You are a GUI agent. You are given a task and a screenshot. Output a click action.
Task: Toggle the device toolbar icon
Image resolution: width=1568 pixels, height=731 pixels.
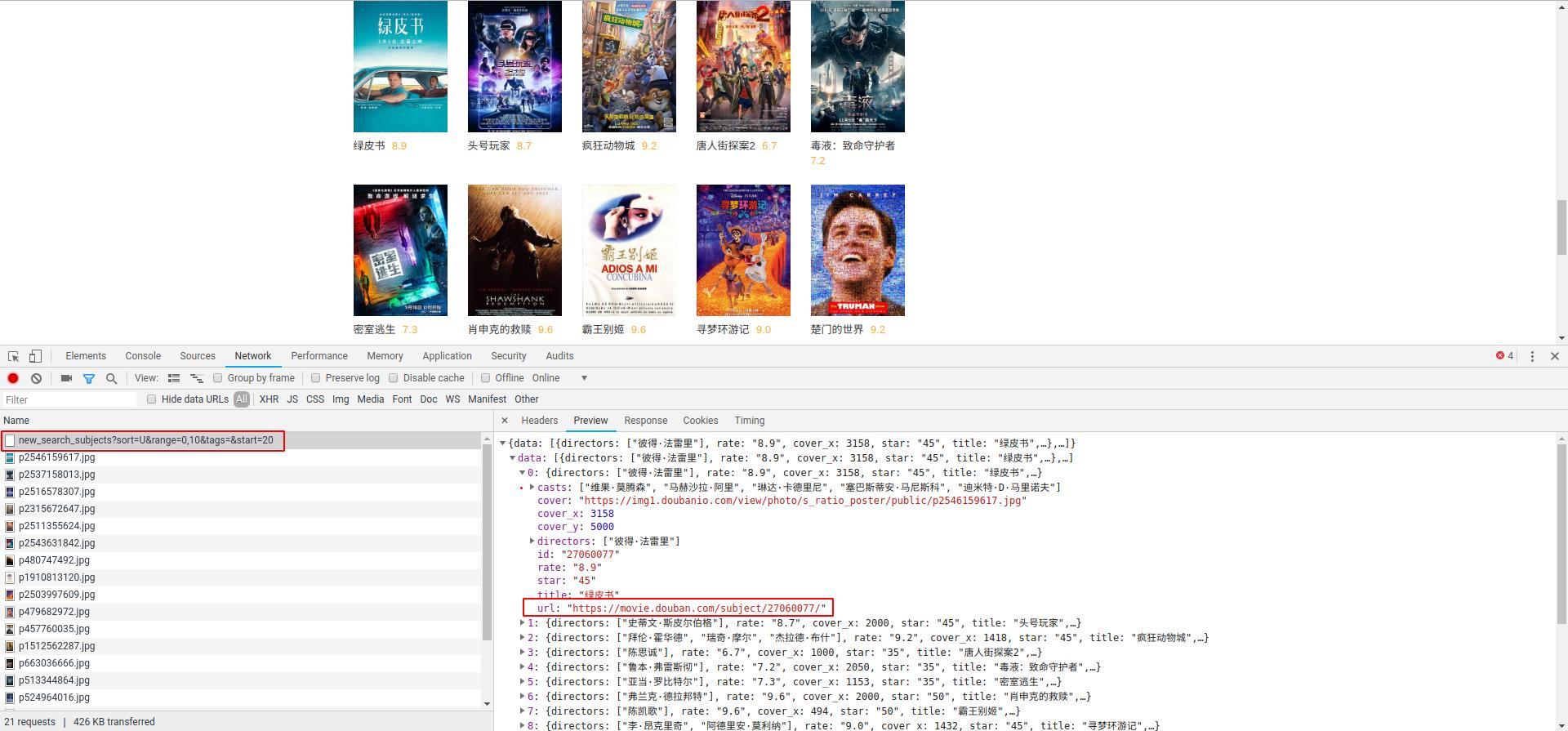(35, 356)
